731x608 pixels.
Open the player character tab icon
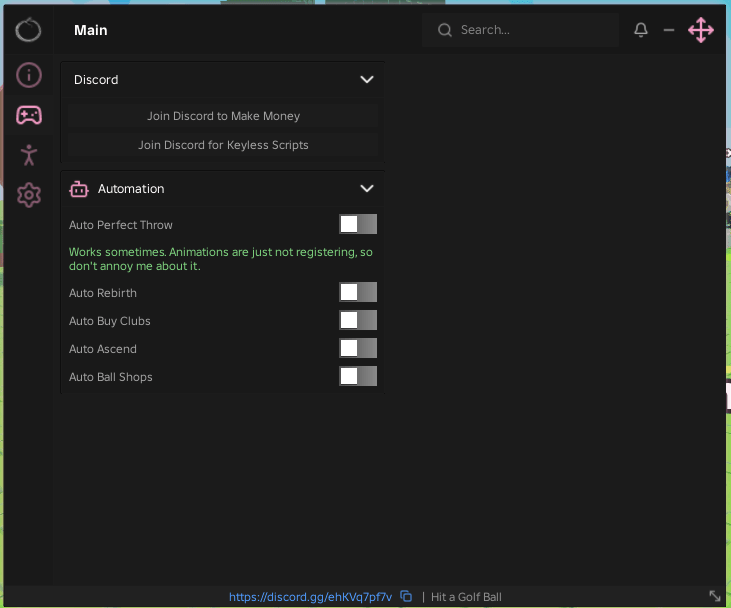[x=29, y=155]
